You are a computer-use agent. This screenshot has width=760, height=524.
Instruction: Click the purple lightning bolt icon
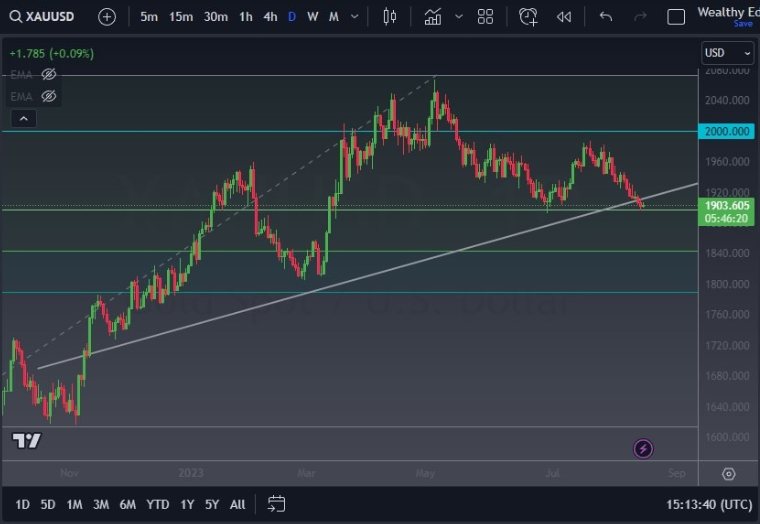click(x=643, y=449)
